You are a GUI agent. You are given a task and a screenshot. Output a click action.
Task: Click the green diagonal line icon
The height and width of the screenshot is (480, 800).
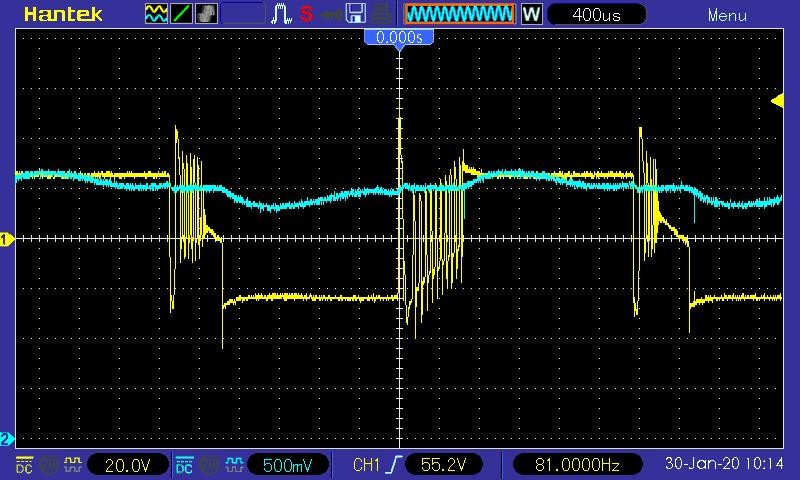click(181, 14)
